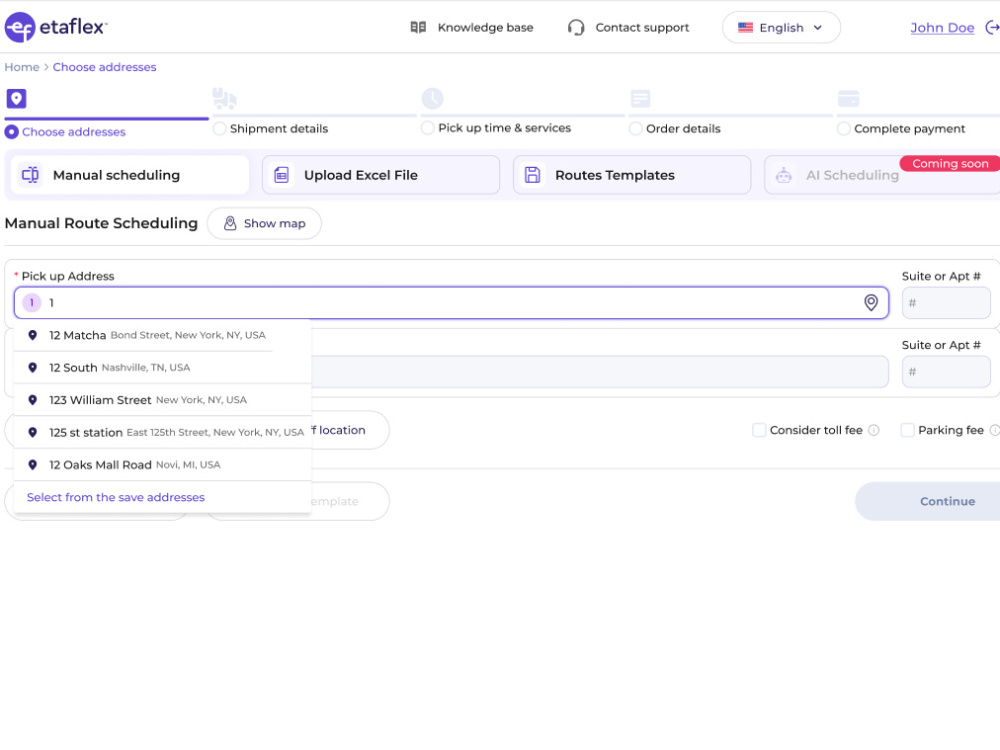Click the Routes Templates save icon
The height and width of the screenshot is (750, 1000).
(x=533, y=175)
